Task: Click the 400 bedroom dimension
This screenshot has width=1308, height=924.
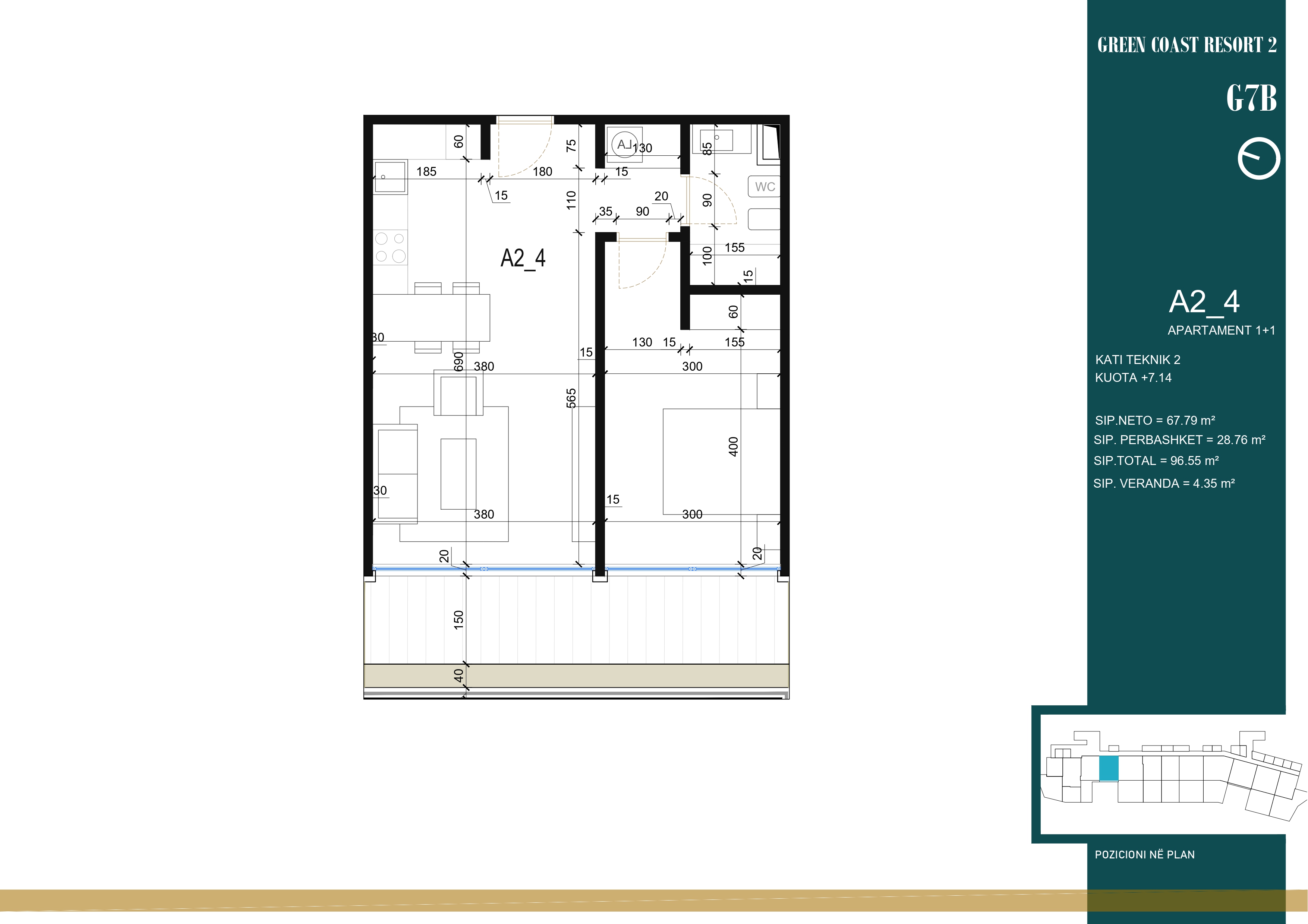Action: [x=733, y=447]
